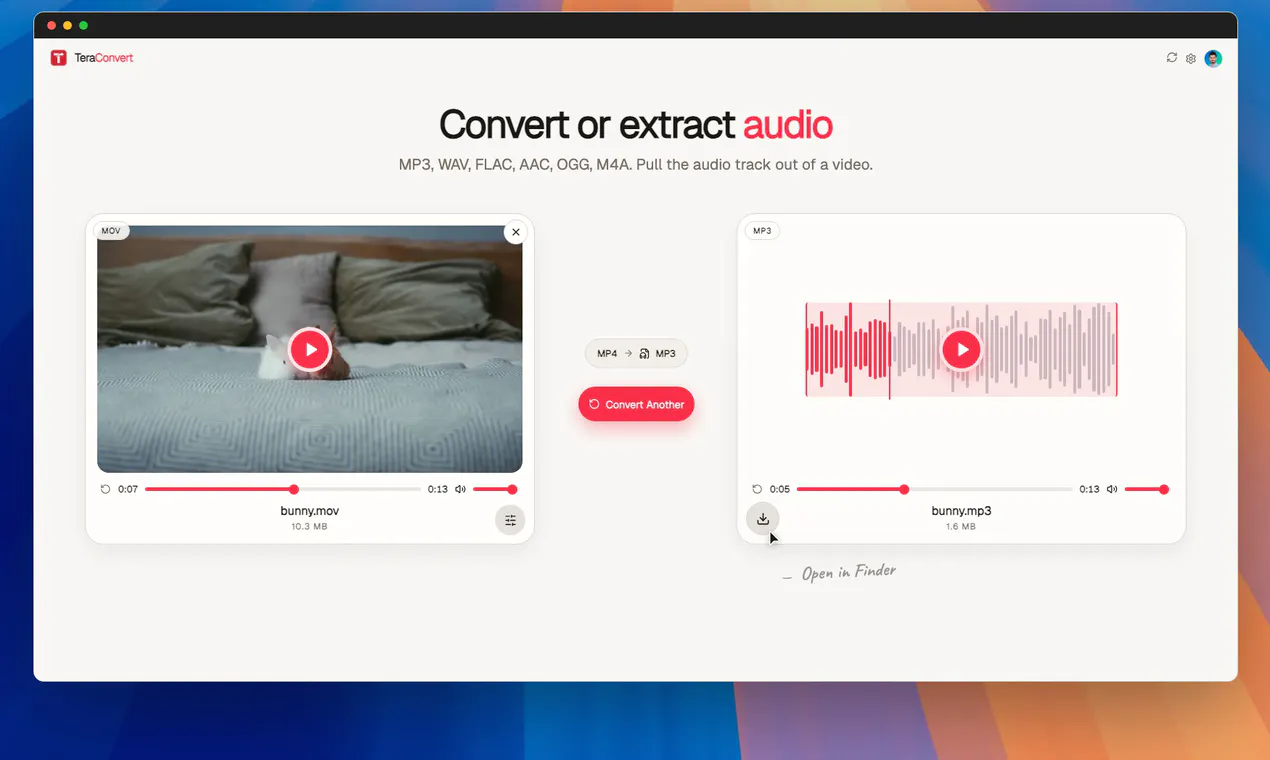Restart bunny.mp3 playback with replay icon
Screen dimensions: 1270x760
757,489
